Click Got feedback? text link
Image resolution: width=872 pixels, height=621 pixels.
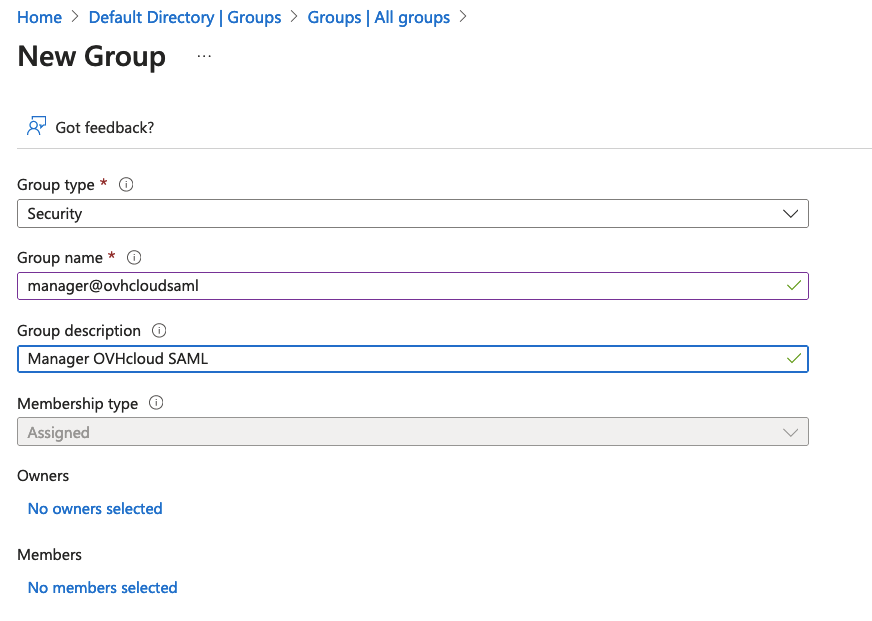(105, 126)
